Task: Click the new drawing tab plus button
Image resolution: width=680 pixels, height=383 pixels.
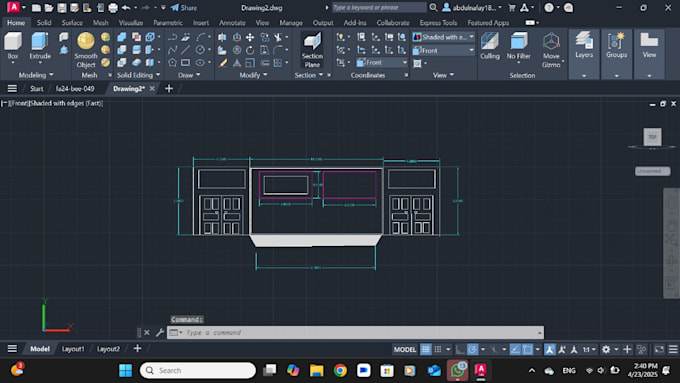Action: [x=169, y=88]
